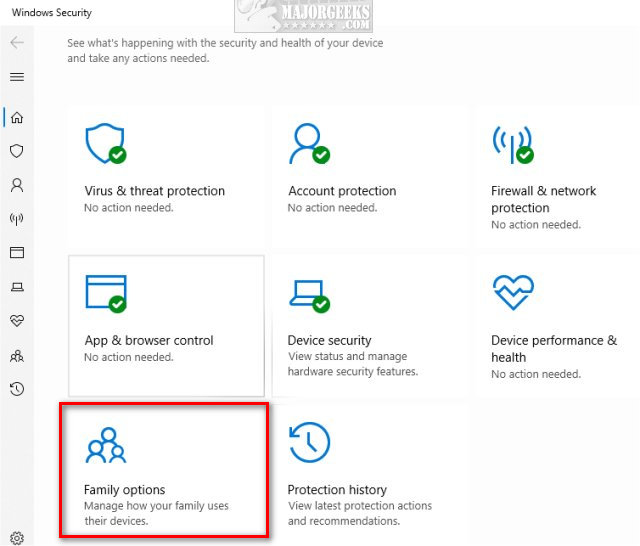Click 'No action needed.' under Firewall & network
The height and width of the screenshot is (546, 640).
click(x=536, y=224)
